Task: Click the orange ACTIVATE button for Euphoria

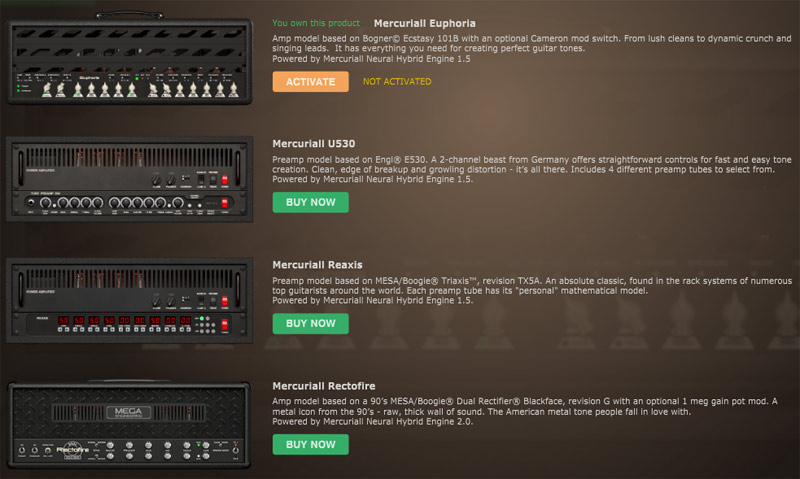Action: (x=310, y=82)
